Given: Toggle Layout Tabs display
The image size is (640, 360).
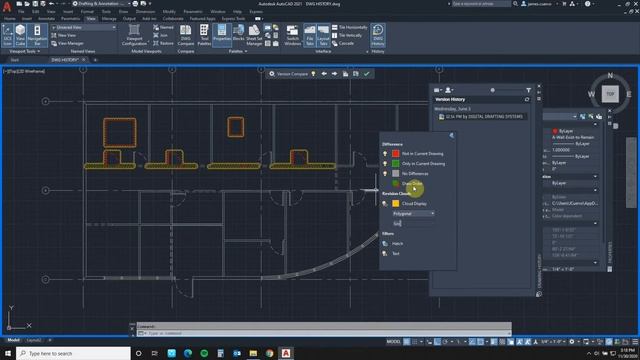Looking at the screenshot, I should 323,35.
